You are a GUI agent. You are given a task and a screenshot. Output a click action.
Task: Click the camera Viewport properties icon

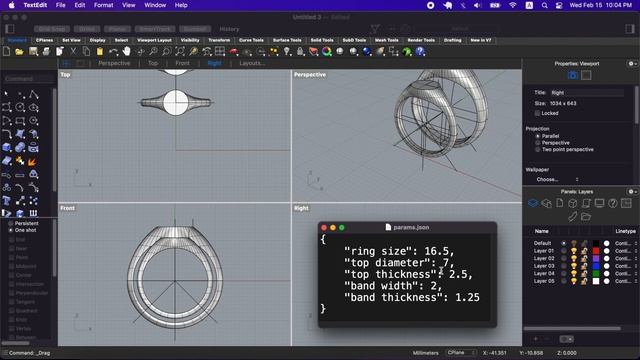573,75
